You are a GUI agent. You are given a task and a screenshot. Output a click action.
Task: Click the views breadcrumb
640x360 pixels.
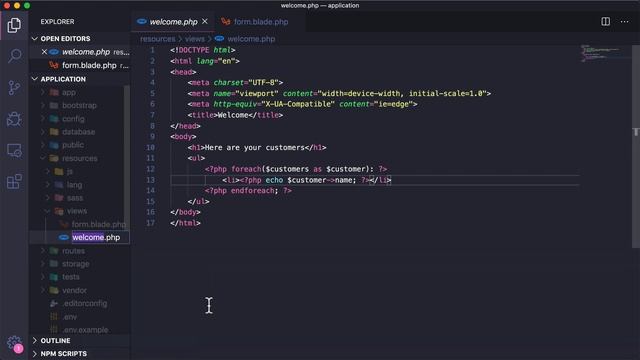(x=195, y=39)
